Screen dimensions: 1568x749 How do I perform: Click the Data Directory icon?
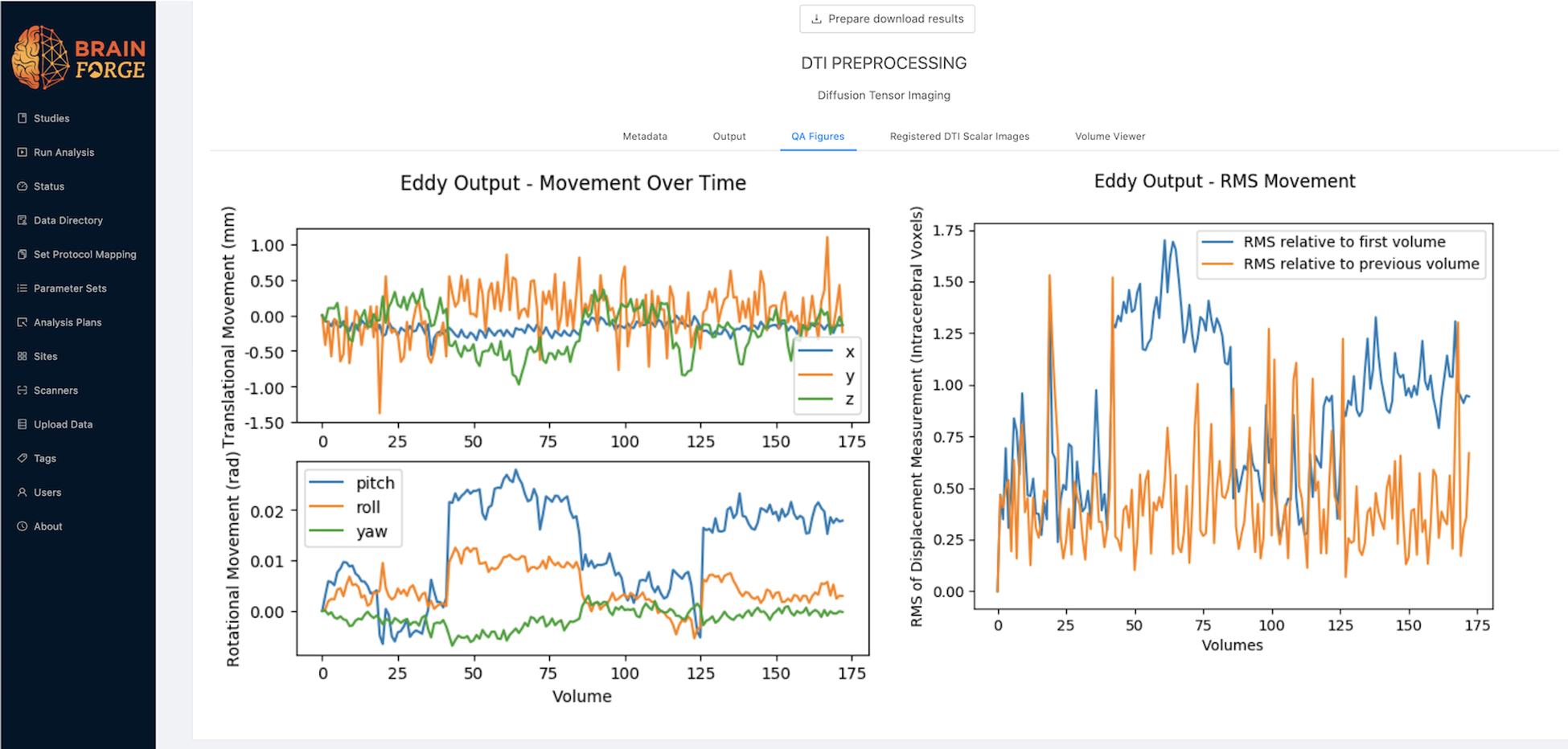point(23,220)
